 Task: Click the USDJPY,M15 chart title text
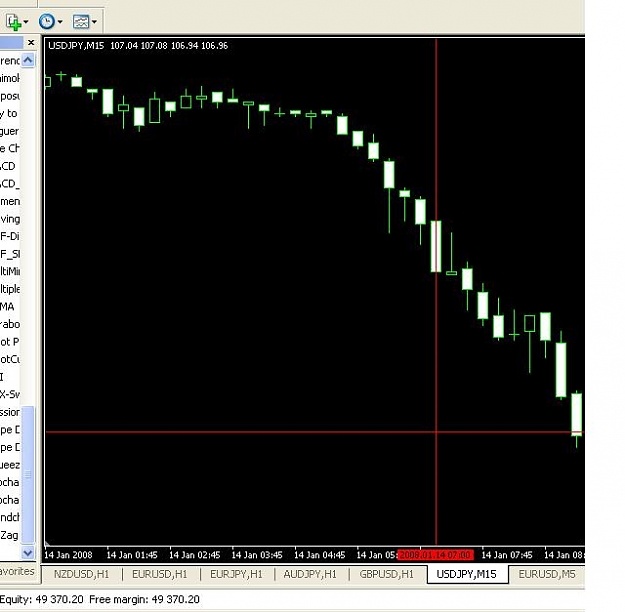76,46
